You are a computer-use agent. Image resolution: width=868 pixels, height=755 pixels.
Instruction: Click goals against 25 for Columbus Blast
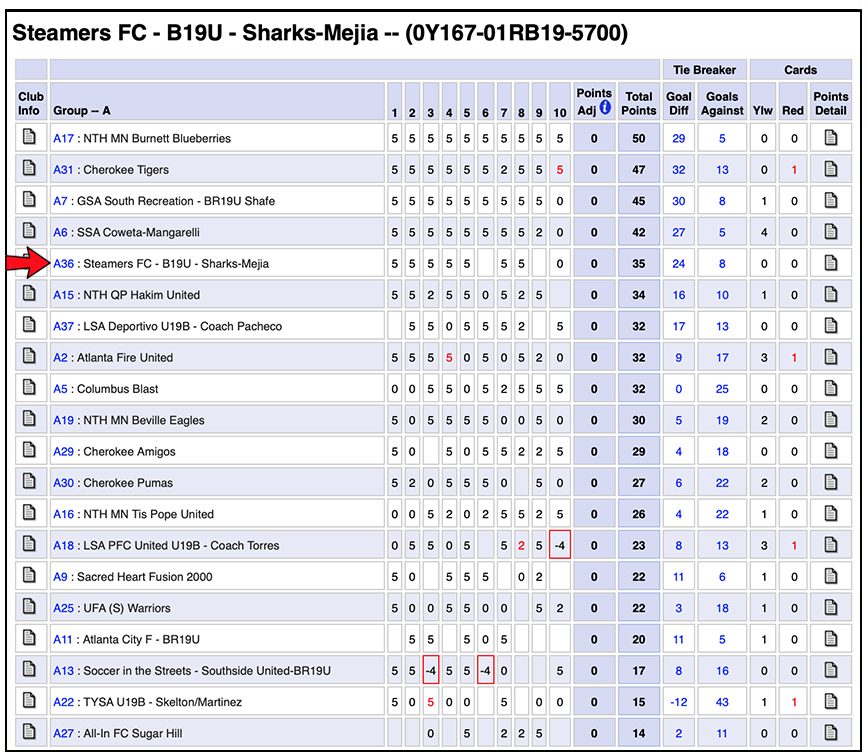[722, 389]
